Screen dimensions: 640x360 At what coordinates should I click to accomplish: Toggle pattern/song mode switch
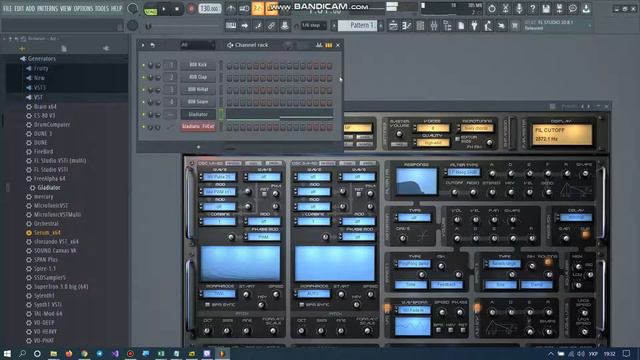(x=151, y=9)
